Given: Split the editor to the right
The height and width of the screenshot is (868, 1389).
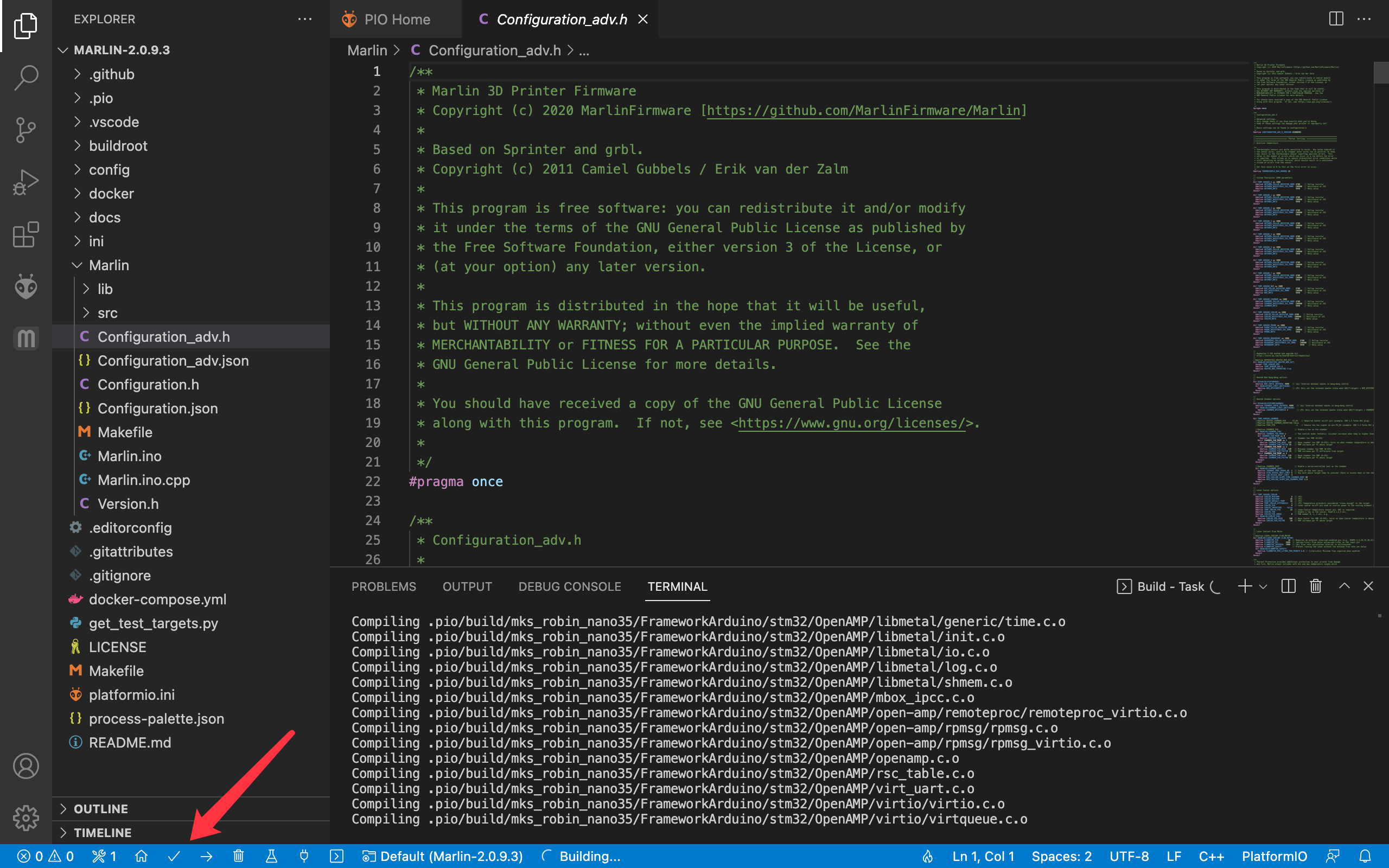Looking at the screenshot, I should [1336, 19].
